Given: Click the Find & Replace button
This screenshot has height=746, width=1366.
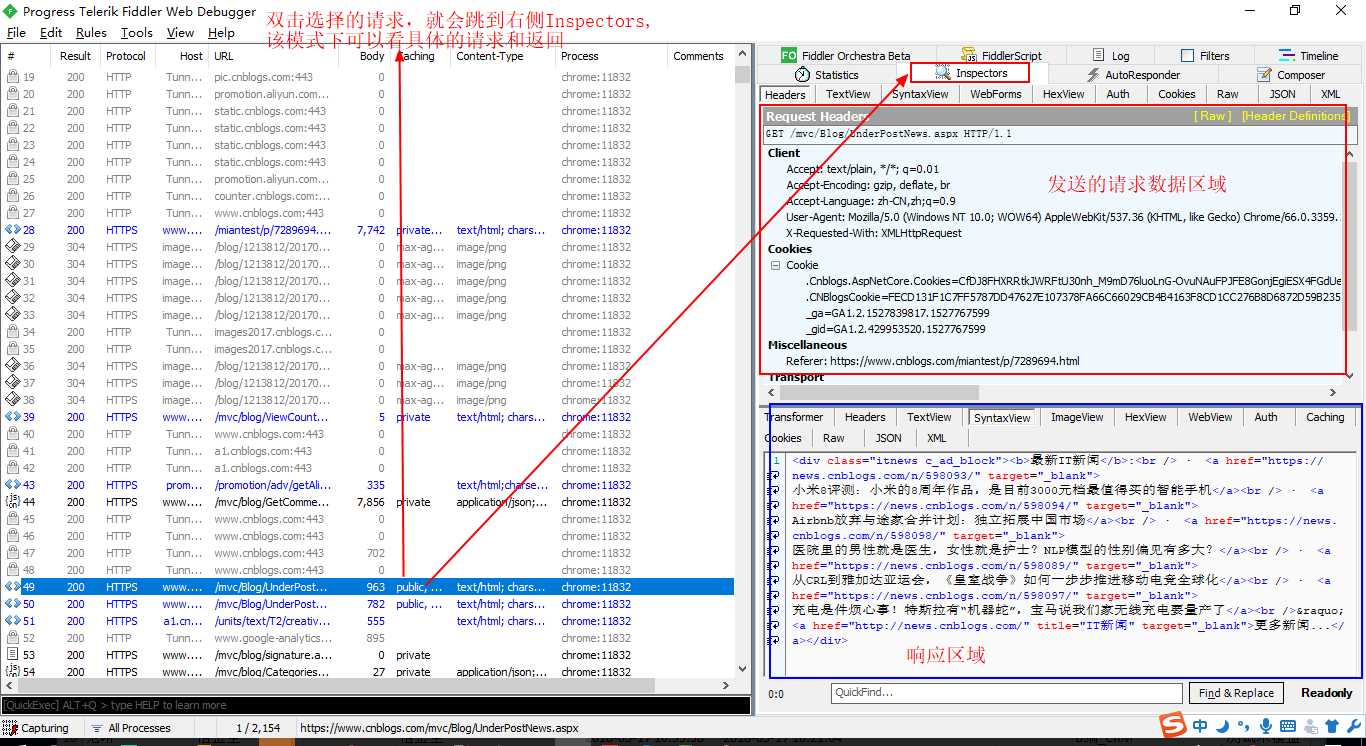Looking at the screenshot, I should point(1236,693).
